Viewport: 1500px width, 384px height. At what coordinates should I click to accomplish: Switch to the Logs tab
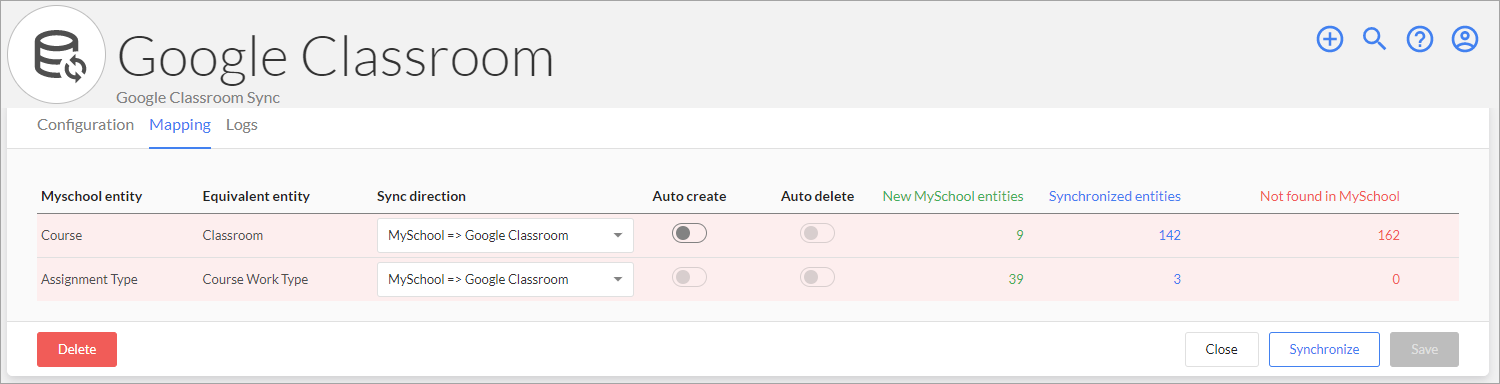pyautogui.click(x=242, y=125)
